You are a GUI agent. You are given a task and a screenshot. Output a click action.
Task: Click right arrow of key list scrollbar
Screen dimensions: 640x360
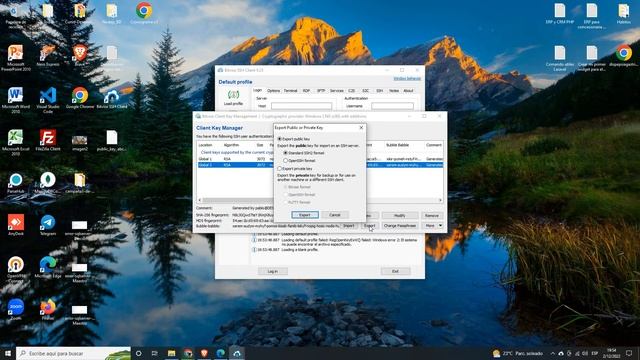point(440,200)
